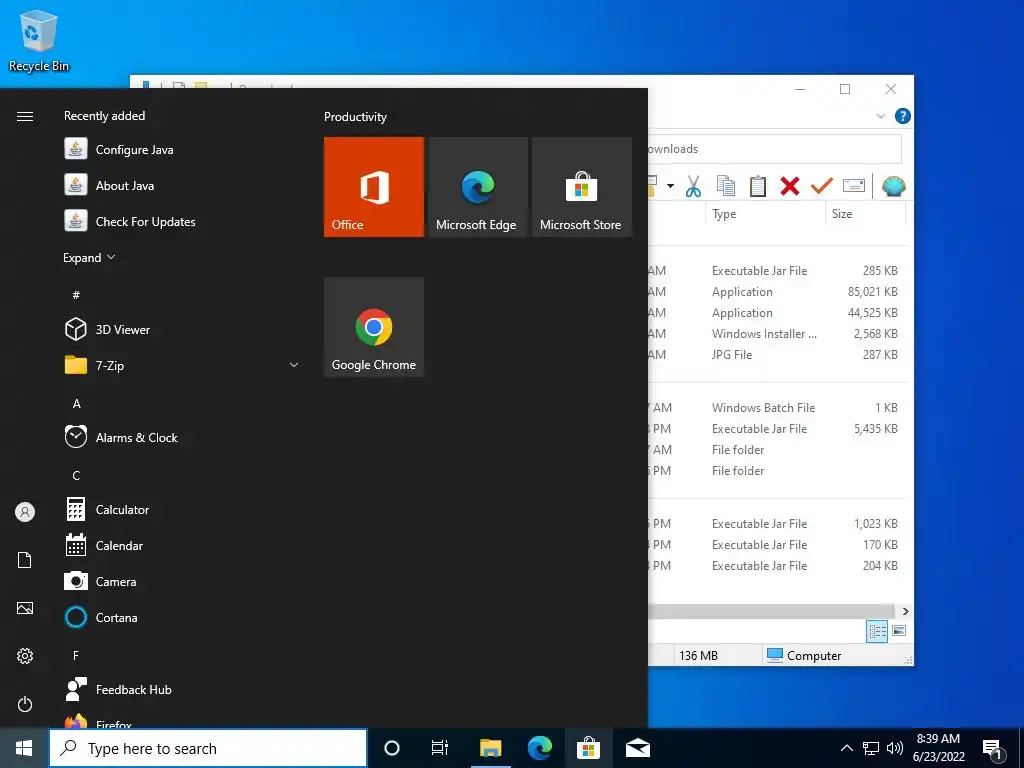
Task: Launch Google Chrome tile
Action: click(x=374, y=327)
